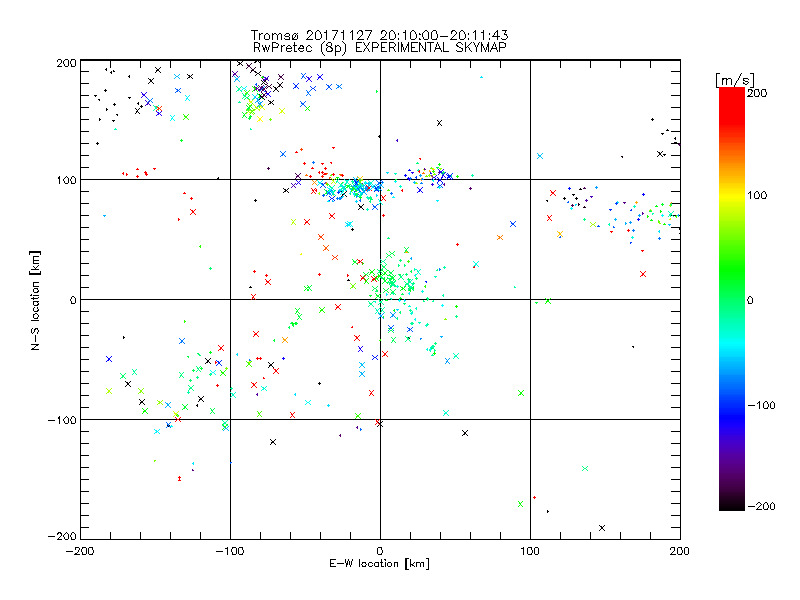Click the x-axis tick label 100
Screen dimensions: 800x600
[x=530, y=552]
